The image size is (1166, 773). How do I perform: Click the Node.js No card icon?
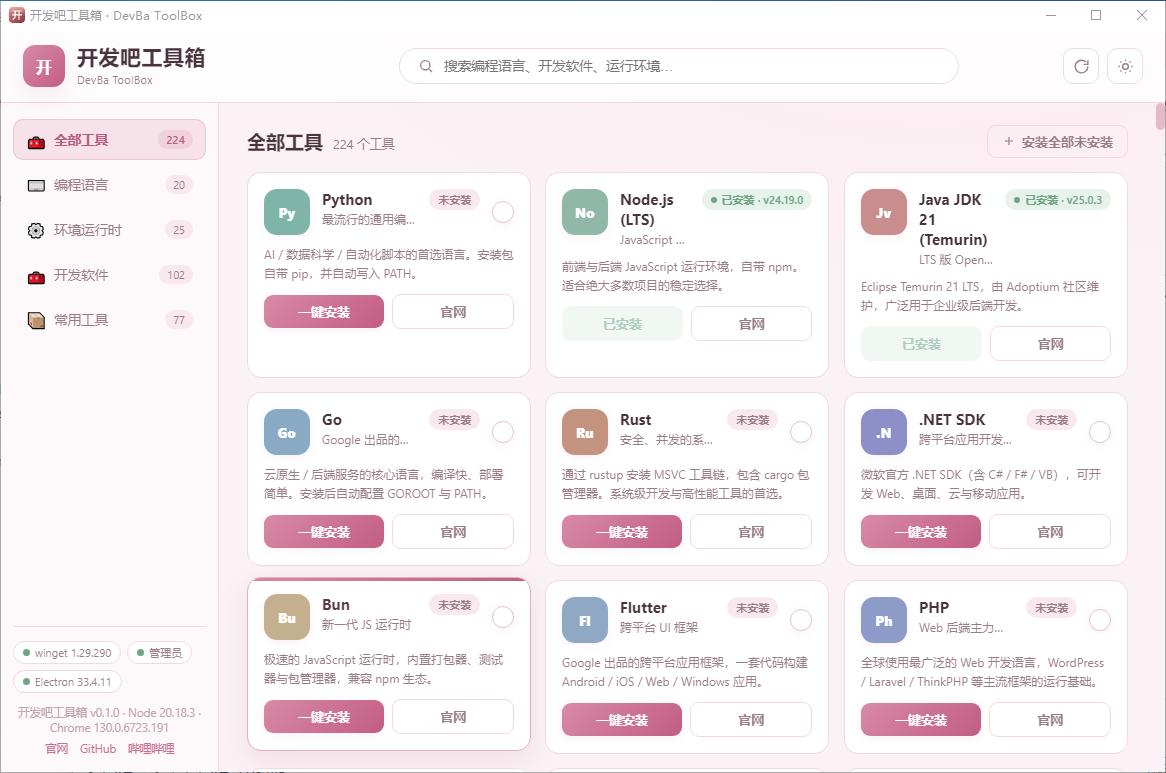pyautogui.click(x=584, y=212)
